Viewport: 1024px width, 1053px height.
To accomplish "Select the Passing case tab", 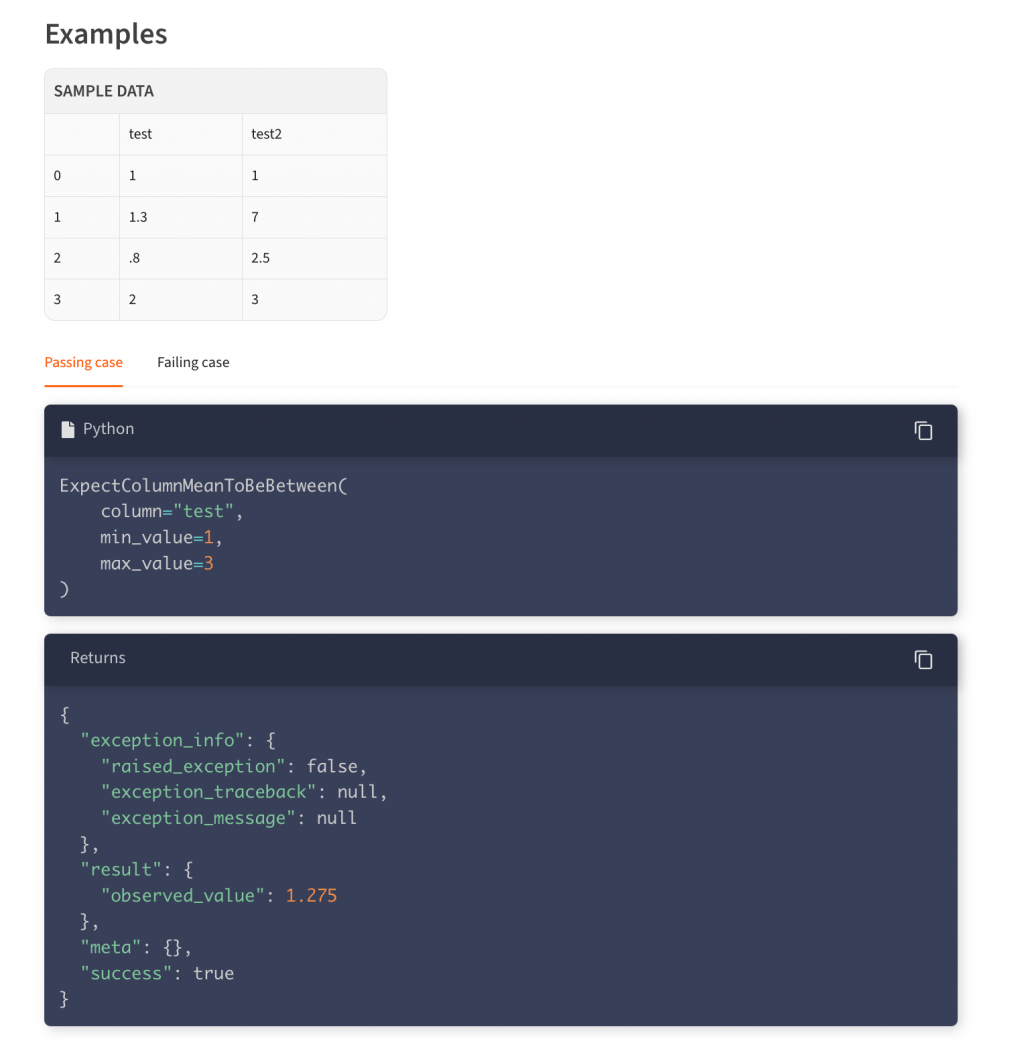I will pyautogui.click(x=84, y=362).
